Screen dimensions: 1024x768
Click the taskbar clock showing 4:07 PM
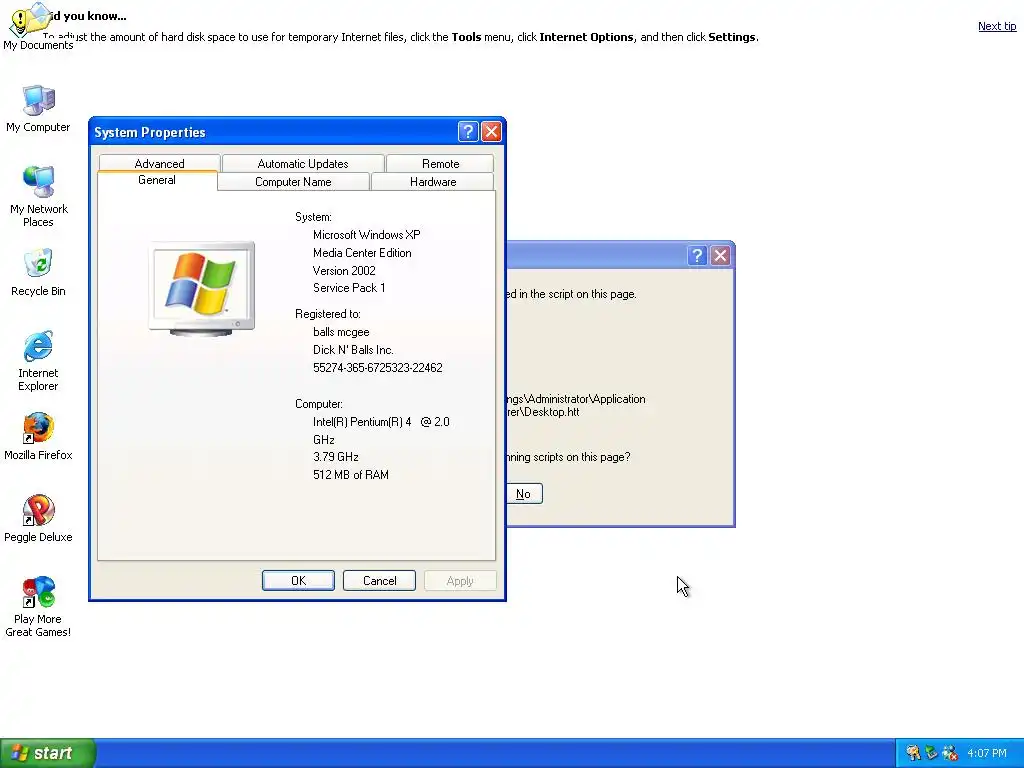pyautogui.click(x=987, y=753)
